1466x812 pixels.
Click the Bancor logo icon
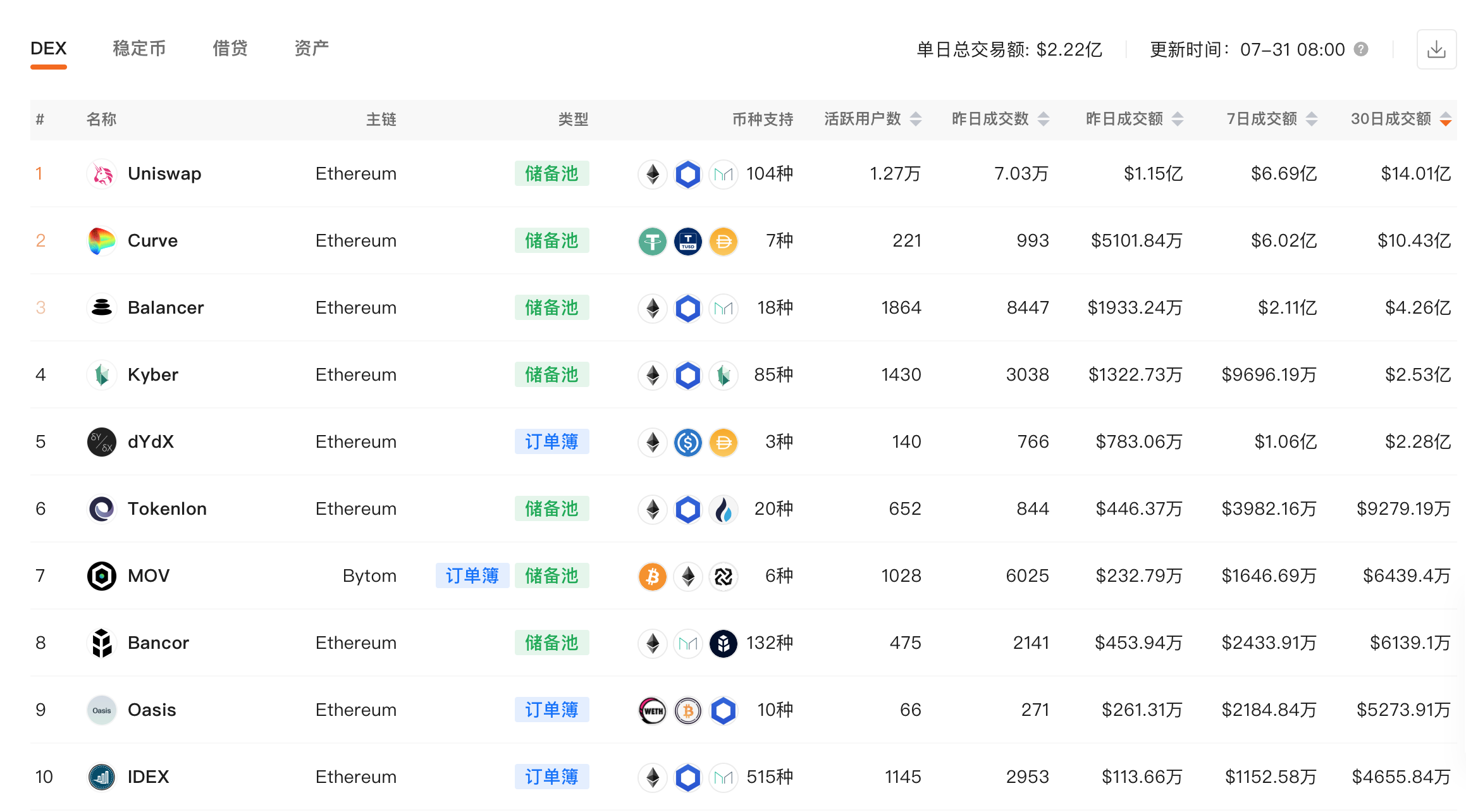click(x=102, y=643)
